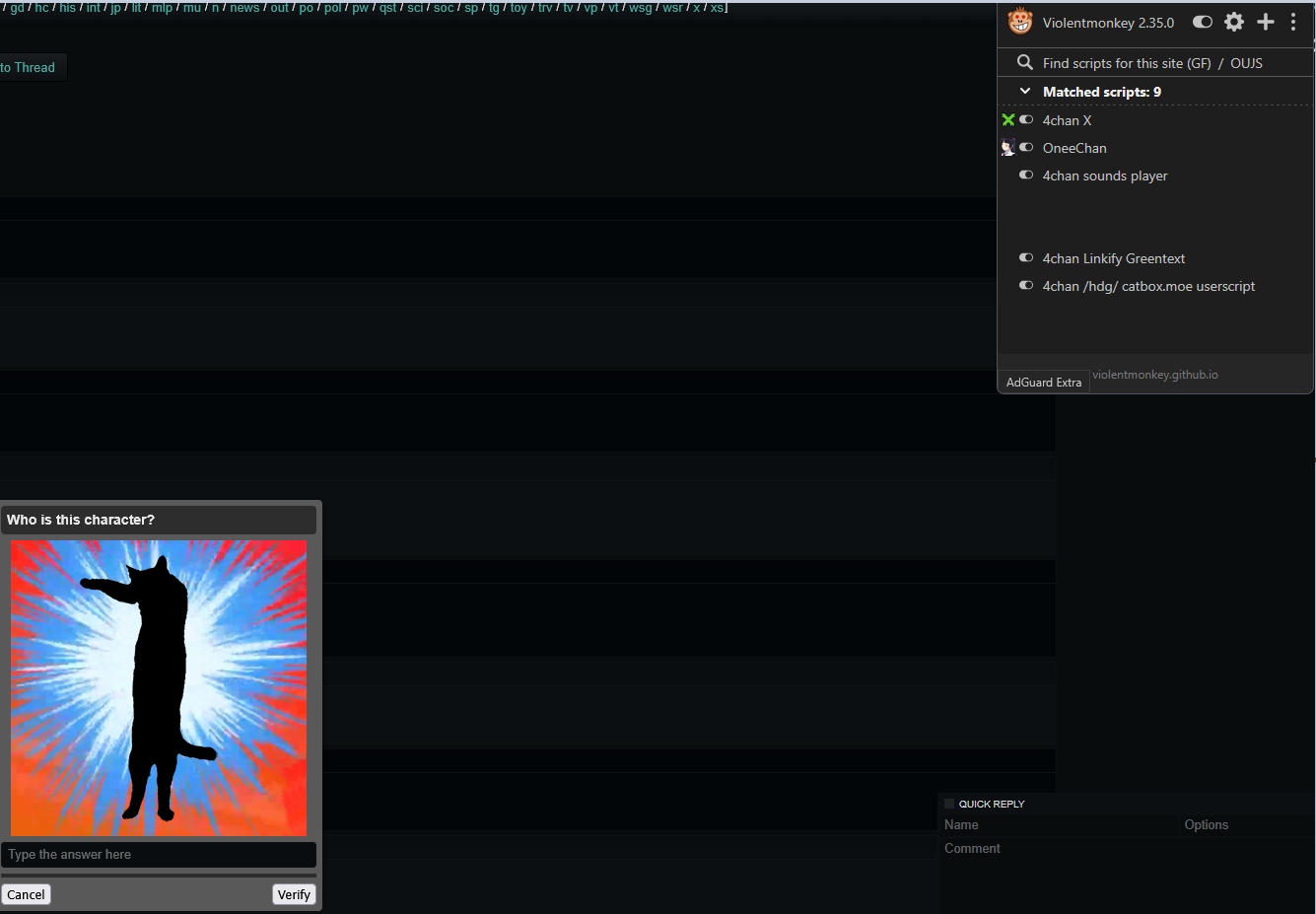Screen dimensions: 1316x914
Task: Go to the int board link
Action: point(93,8)
